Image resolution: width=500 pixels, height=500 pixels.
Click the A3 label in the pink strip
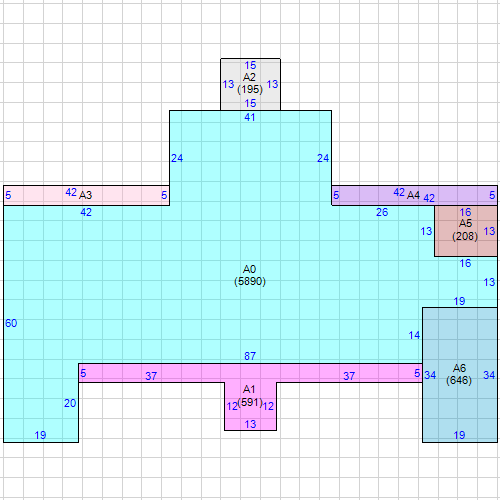pos(85,195)
